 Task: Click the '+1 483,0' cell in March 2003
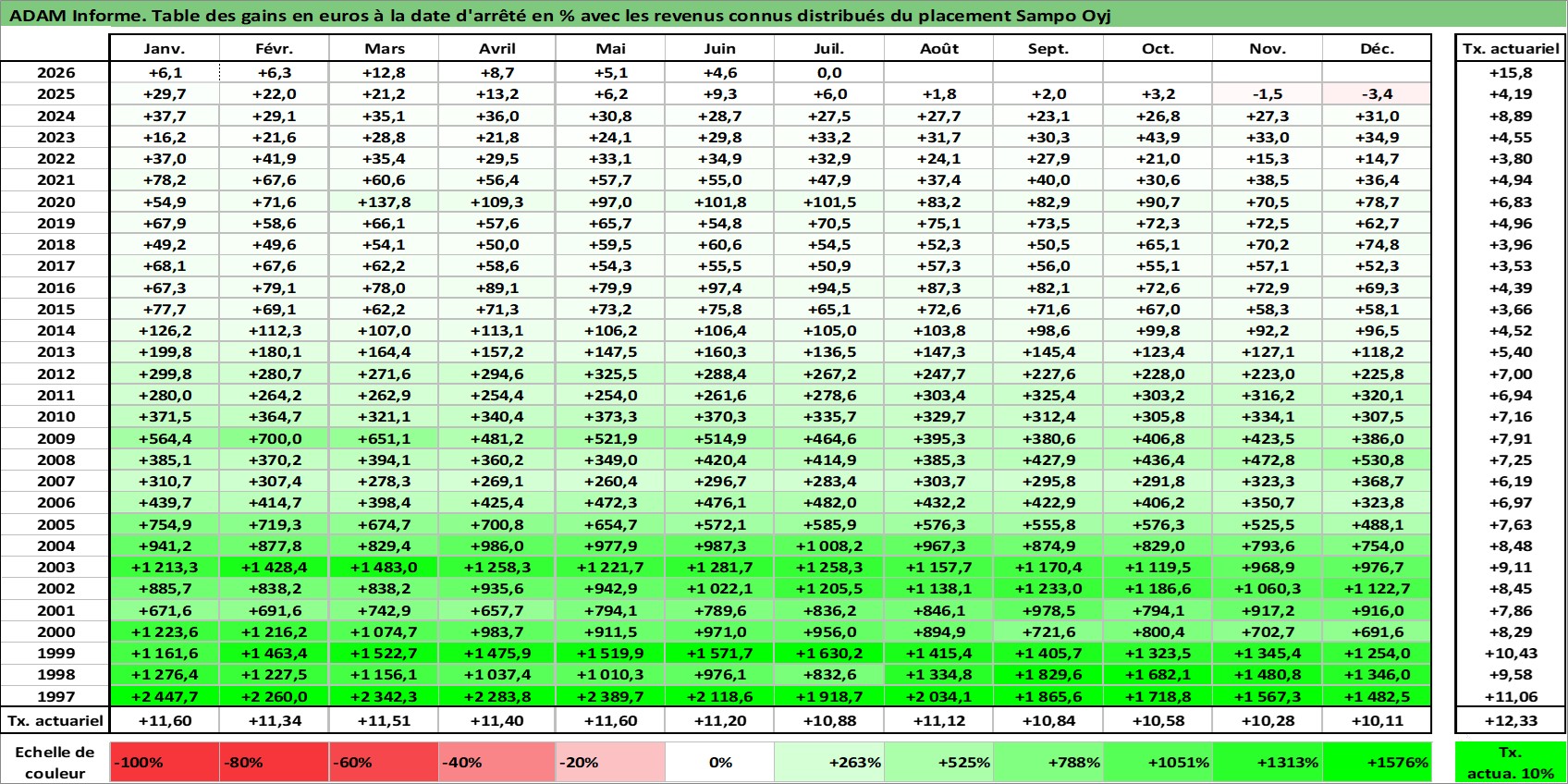coord(385,567)
